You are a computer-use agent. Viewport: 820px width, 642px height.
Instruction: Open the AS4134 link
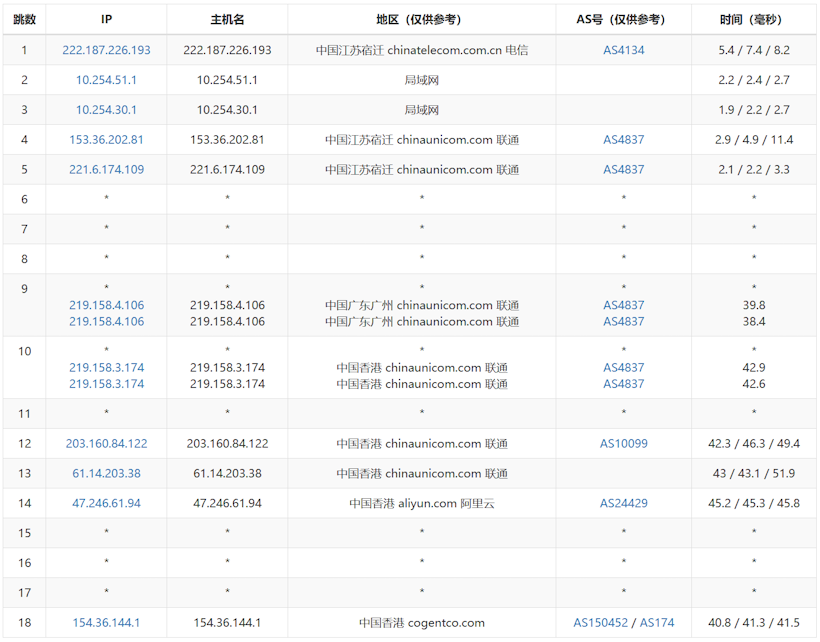point(623,50)
